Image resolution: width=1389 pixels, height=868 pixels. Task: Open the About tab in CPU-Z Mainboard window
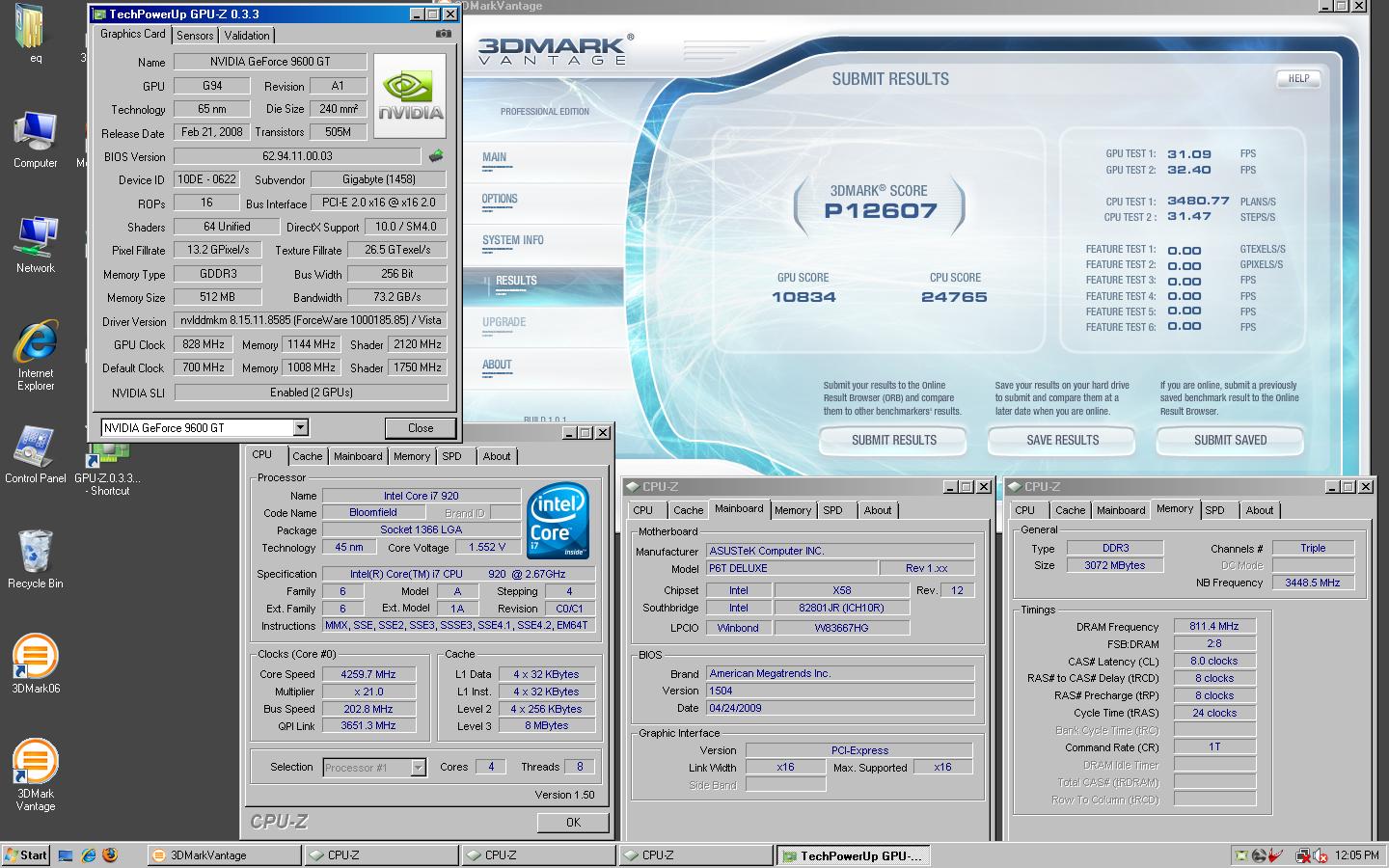pos(878,510)
